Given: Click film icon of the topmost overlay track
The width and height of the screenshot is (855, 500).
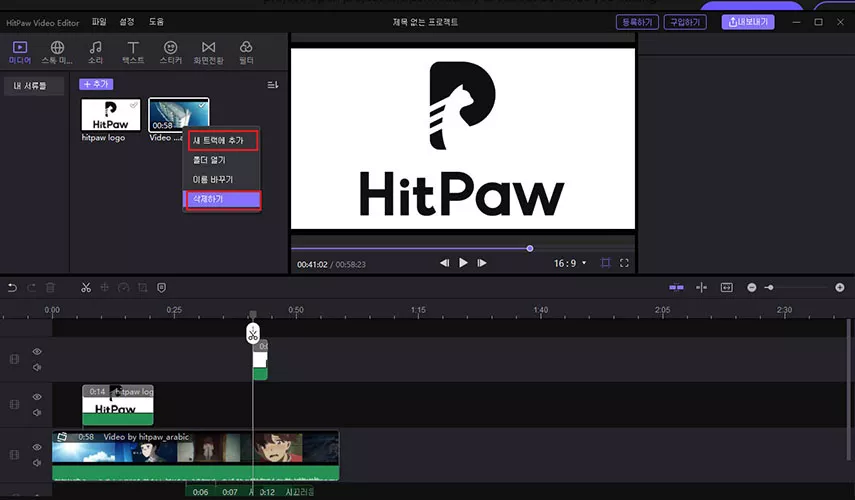Looking at the screenshot, I should pyautogui.click(x=14, y=359).
